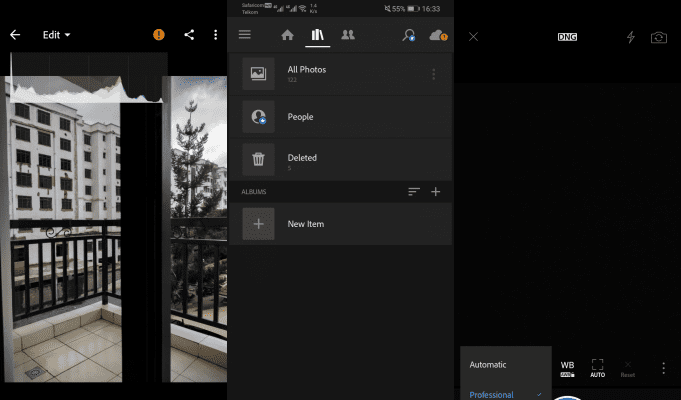
Task: Tap the Wi-Fi icon in the status bar
Action: pyautogui.click(x=303, y=8)
